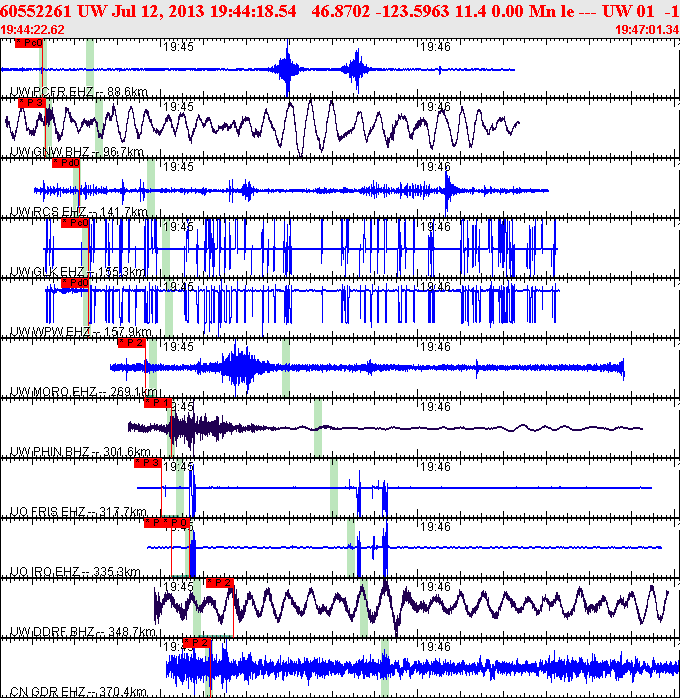The height and width of the screenshot is (698, 680).
Task: Click the 19:45 time label on the PCFR trace
Action: click(x=178, y=47)
